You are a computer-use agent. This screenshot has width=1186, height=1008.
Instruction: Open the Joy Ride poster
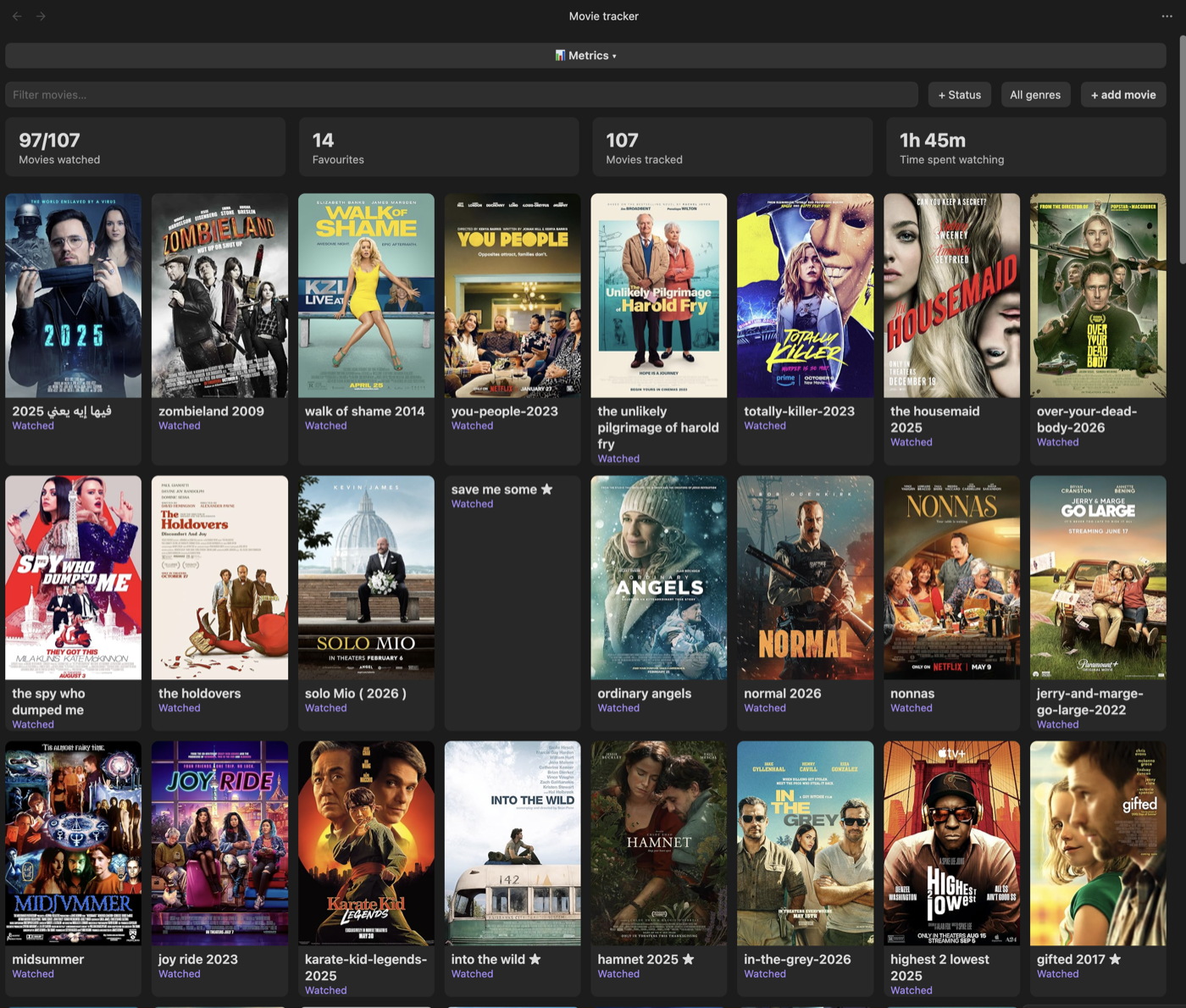[219, 844]
